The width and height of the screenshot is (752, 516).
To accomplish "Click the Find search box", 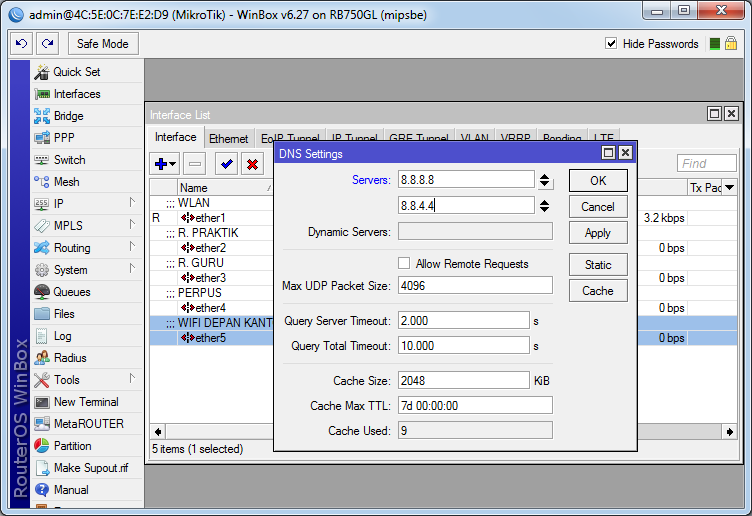I will pyautogui.click(x=706, y=164).
